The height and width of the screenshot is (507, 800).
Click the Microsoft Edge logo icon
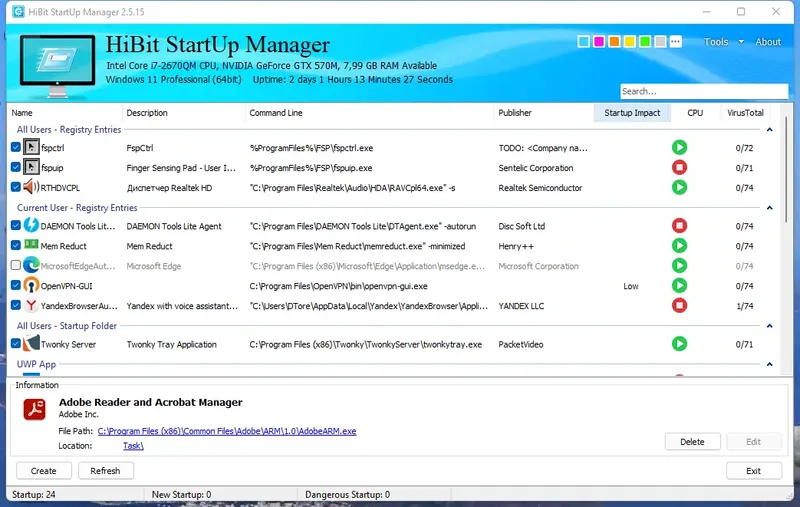[31, 265]
